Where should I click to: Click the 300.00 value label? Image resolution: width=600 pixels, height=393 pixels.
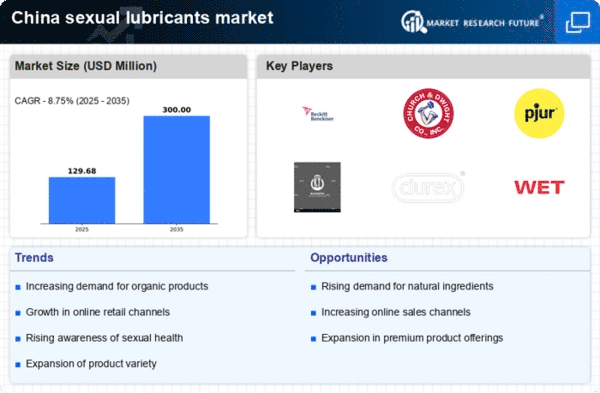click(176, 110)
